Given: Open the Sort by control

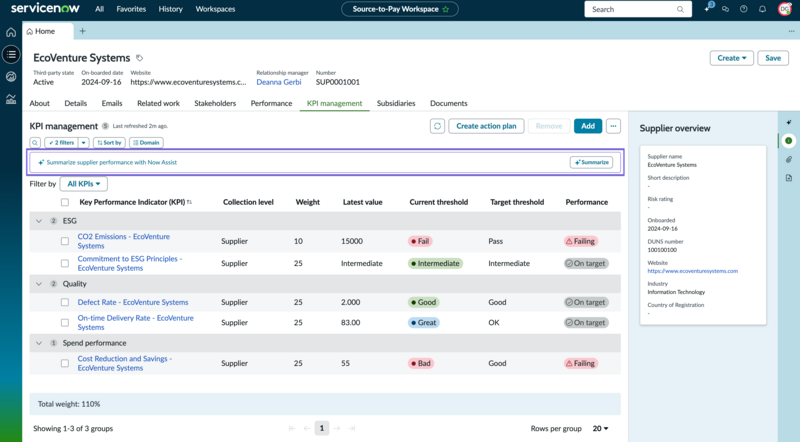Looking at the screenshot, I should [x=109, y=143].
